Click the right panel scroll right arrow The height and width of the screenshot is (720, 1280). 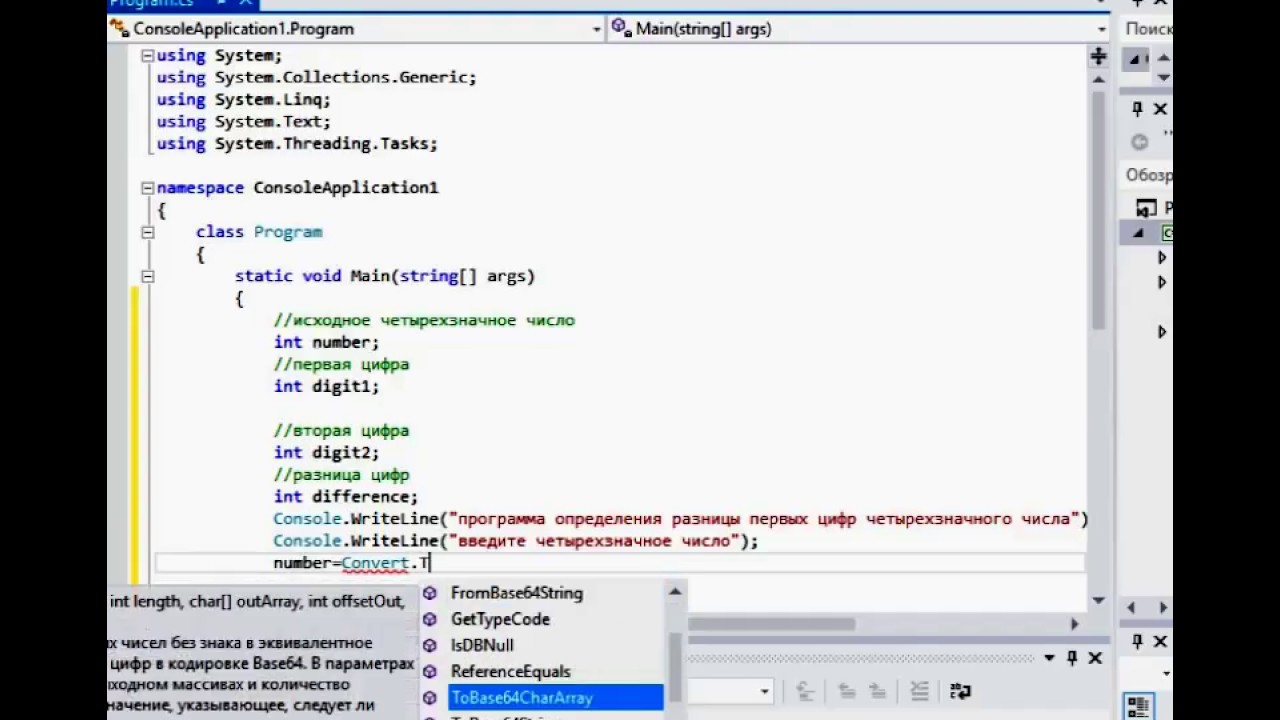pyautogui.click(x=1162, y=607)
